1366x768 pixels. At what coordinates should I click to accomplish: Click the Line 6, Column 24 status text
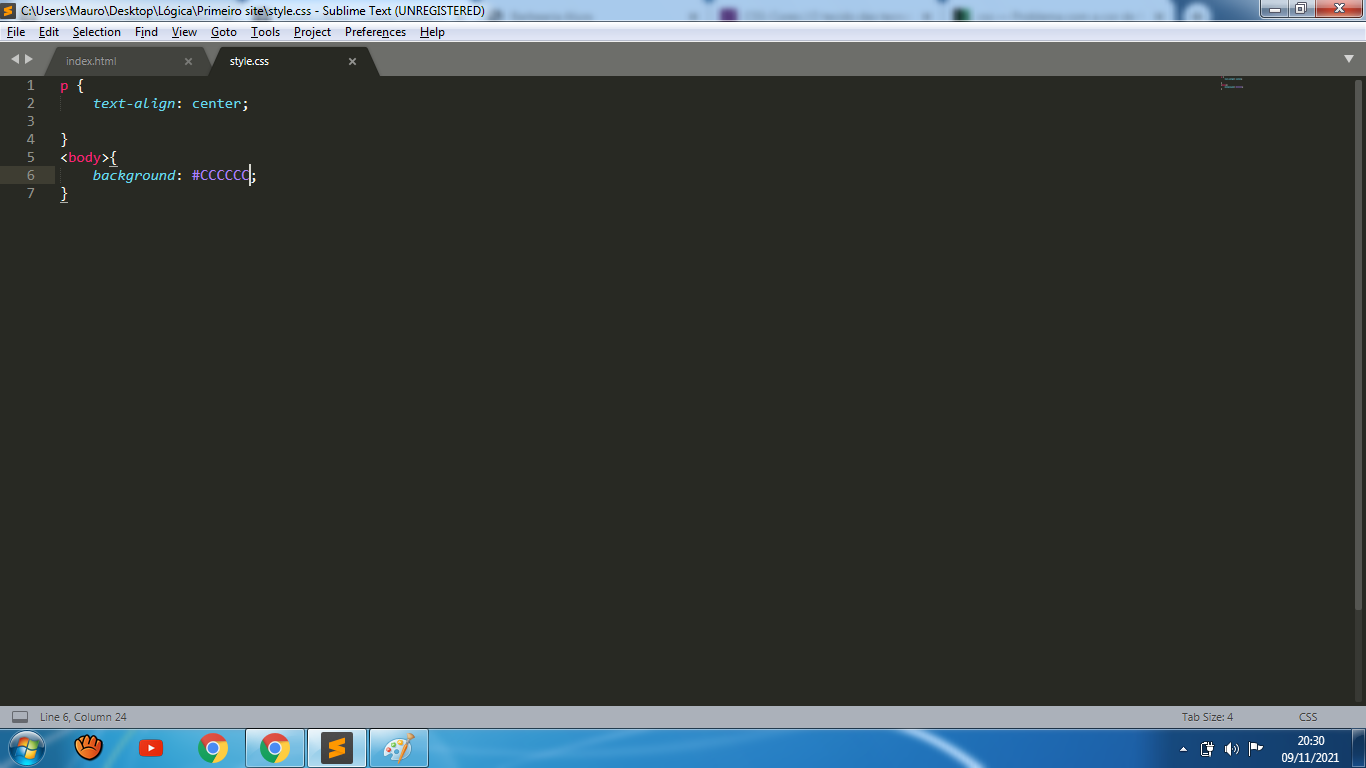tap(83, 717)
